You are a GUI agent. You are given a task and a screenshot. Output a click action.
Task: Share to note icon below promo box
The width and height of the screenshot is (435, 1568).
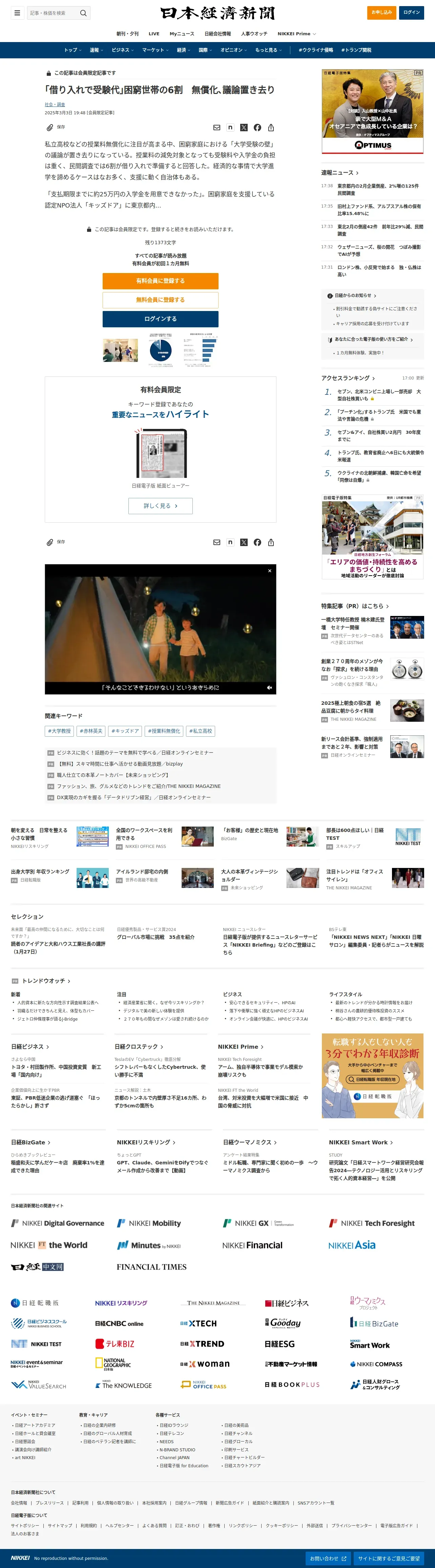(230, 542)
